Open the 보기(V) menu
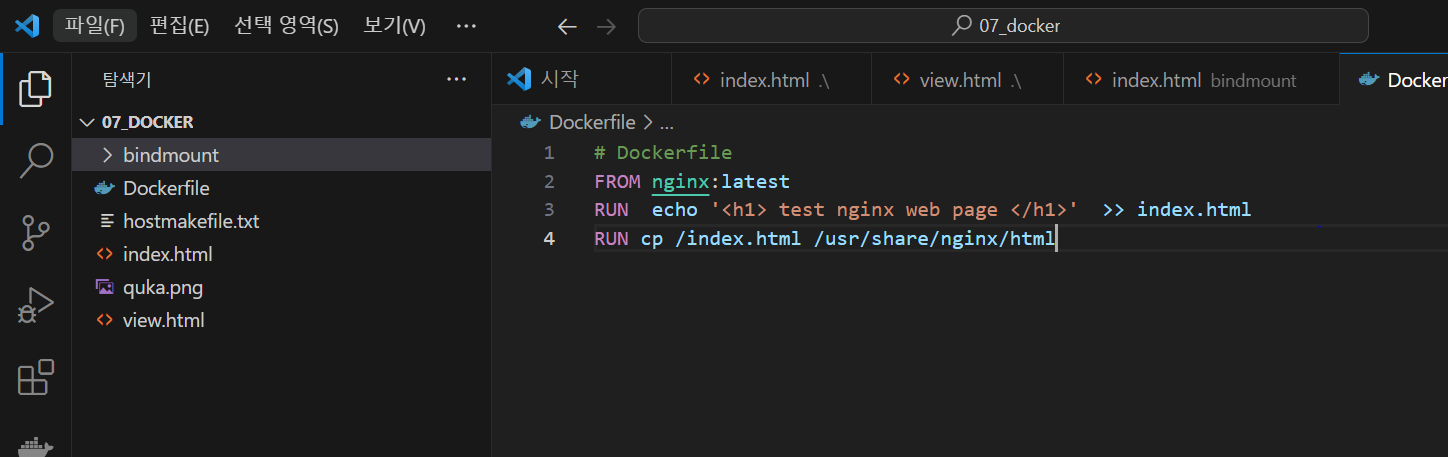The image size is (1448, 457). pyautogui.click(x=394, y=26)
